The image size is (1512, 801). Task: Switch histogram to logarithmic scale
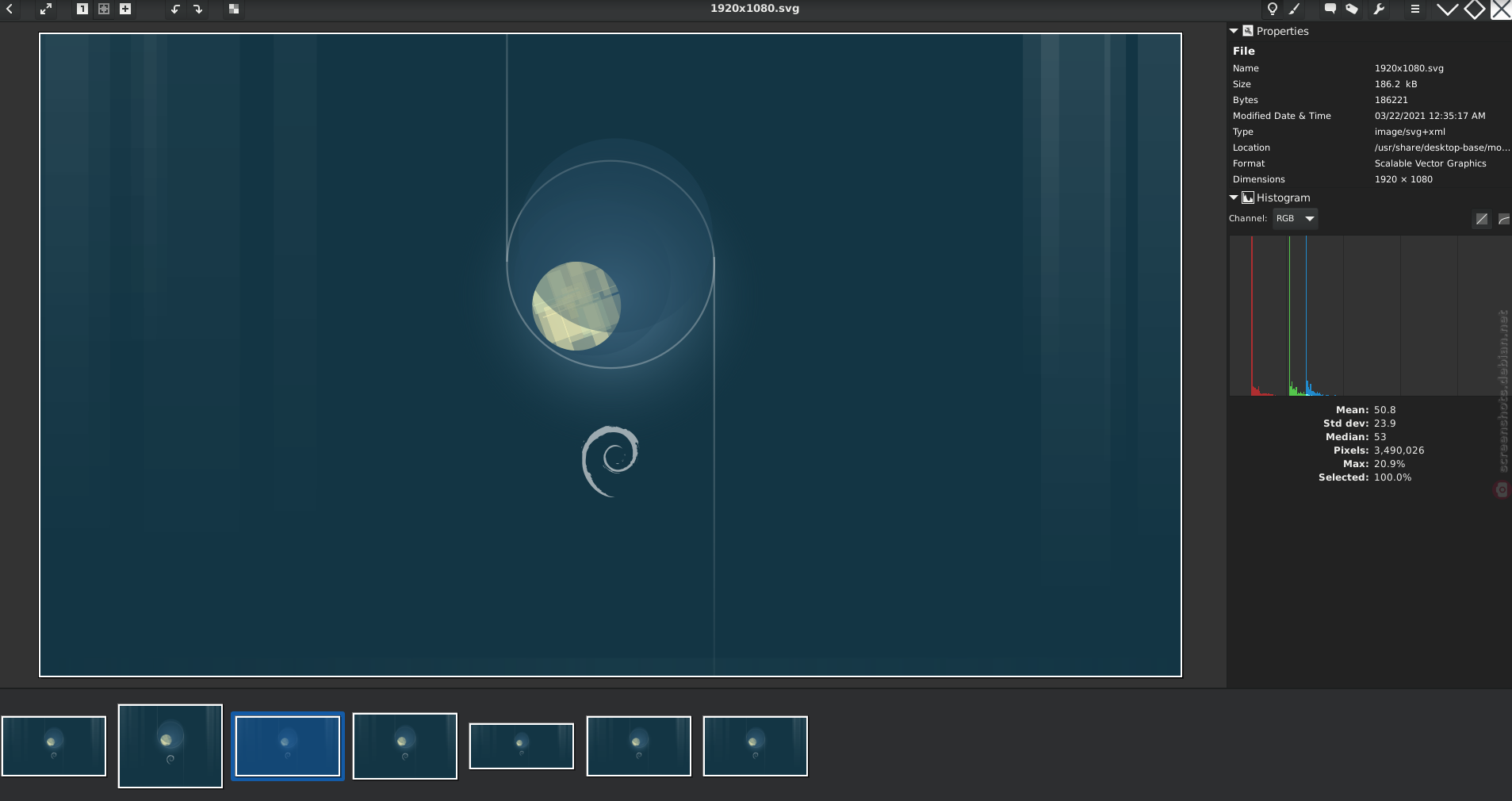1503,220
